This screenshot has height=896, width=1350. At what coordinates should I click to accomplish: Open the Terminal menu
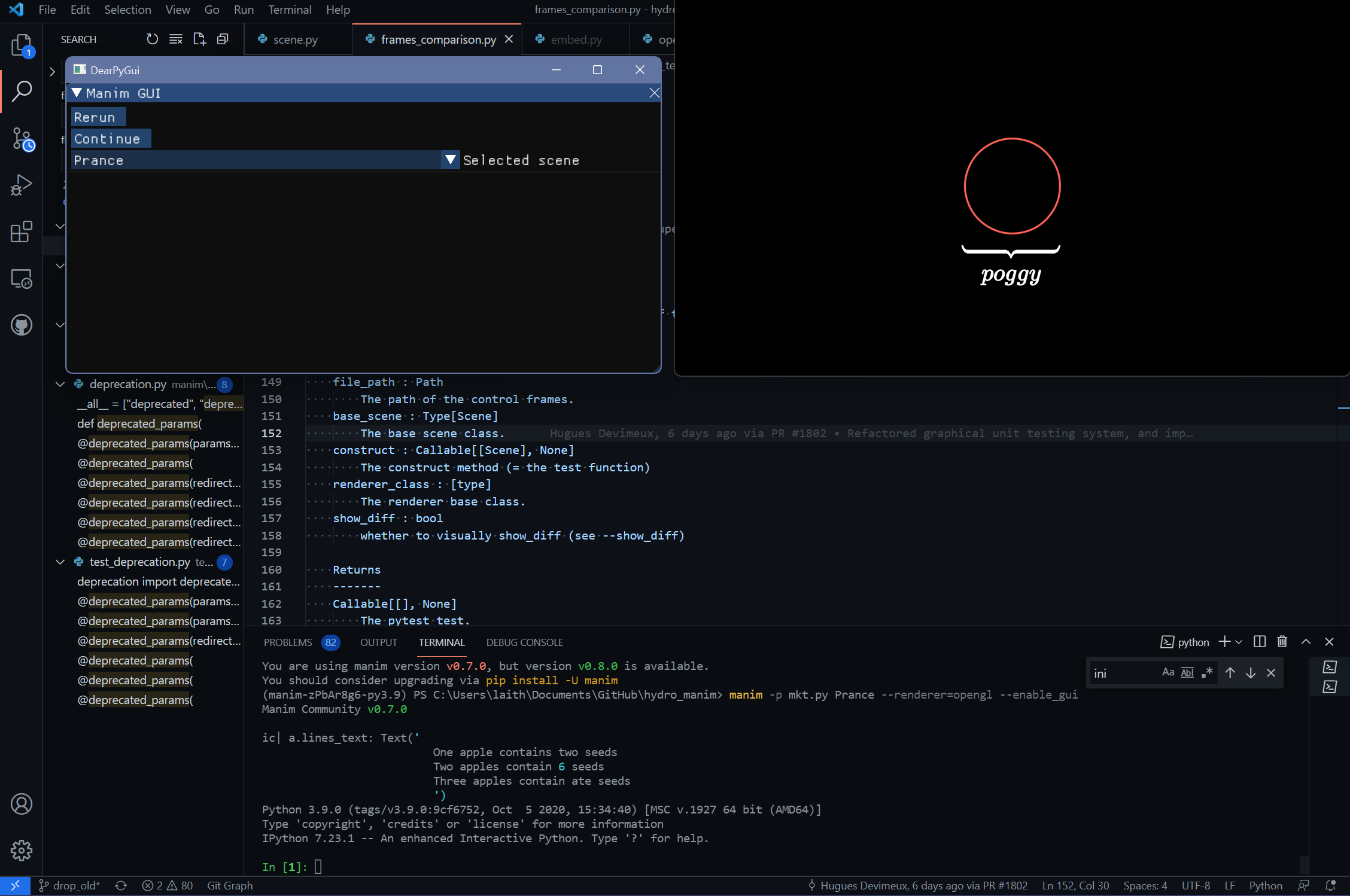click(x=290, y=10)
